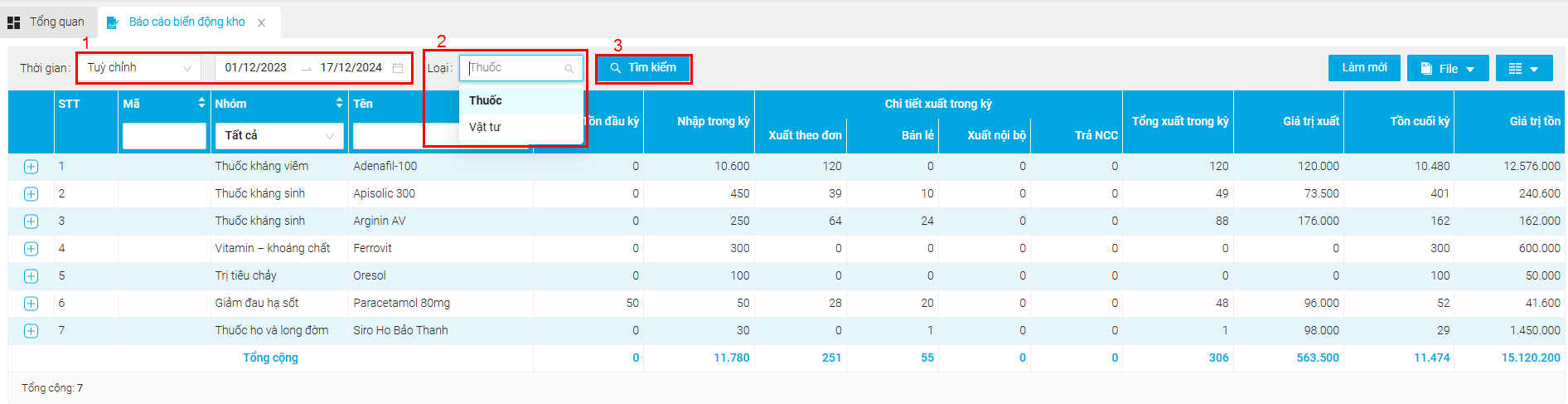Click the total export value 563.500
Image resolution: width=1568 pixels, height=404 pixels.
pyautogui.click(x=1318, y=358)
